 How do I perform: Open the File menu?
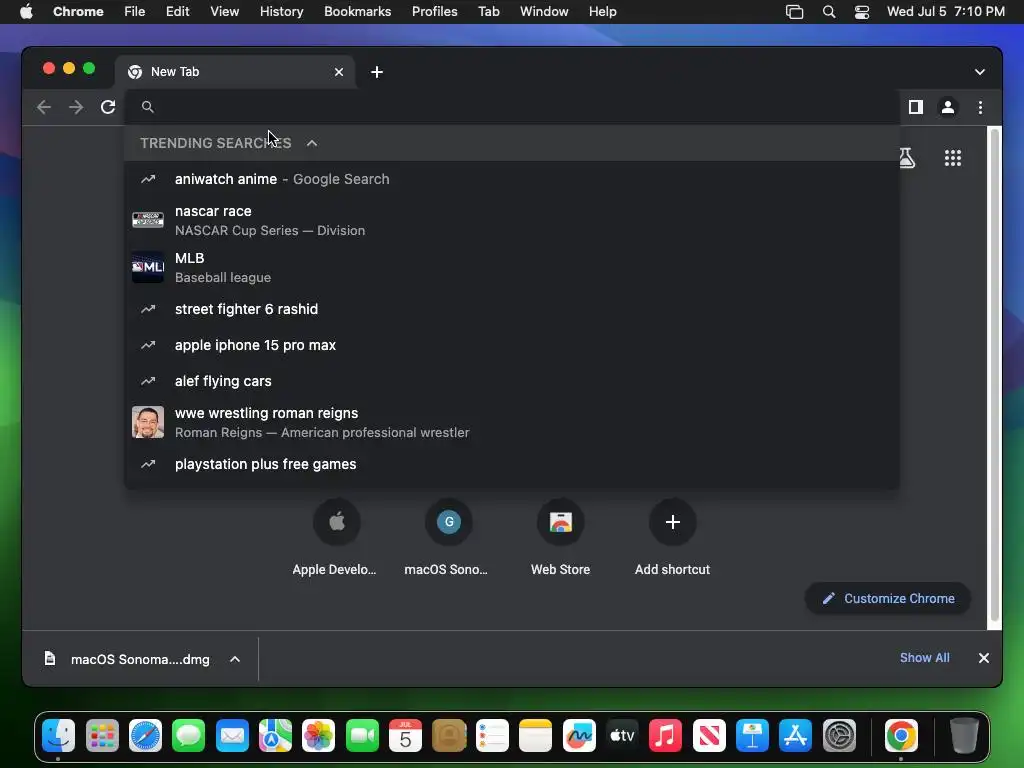[135, 12]
